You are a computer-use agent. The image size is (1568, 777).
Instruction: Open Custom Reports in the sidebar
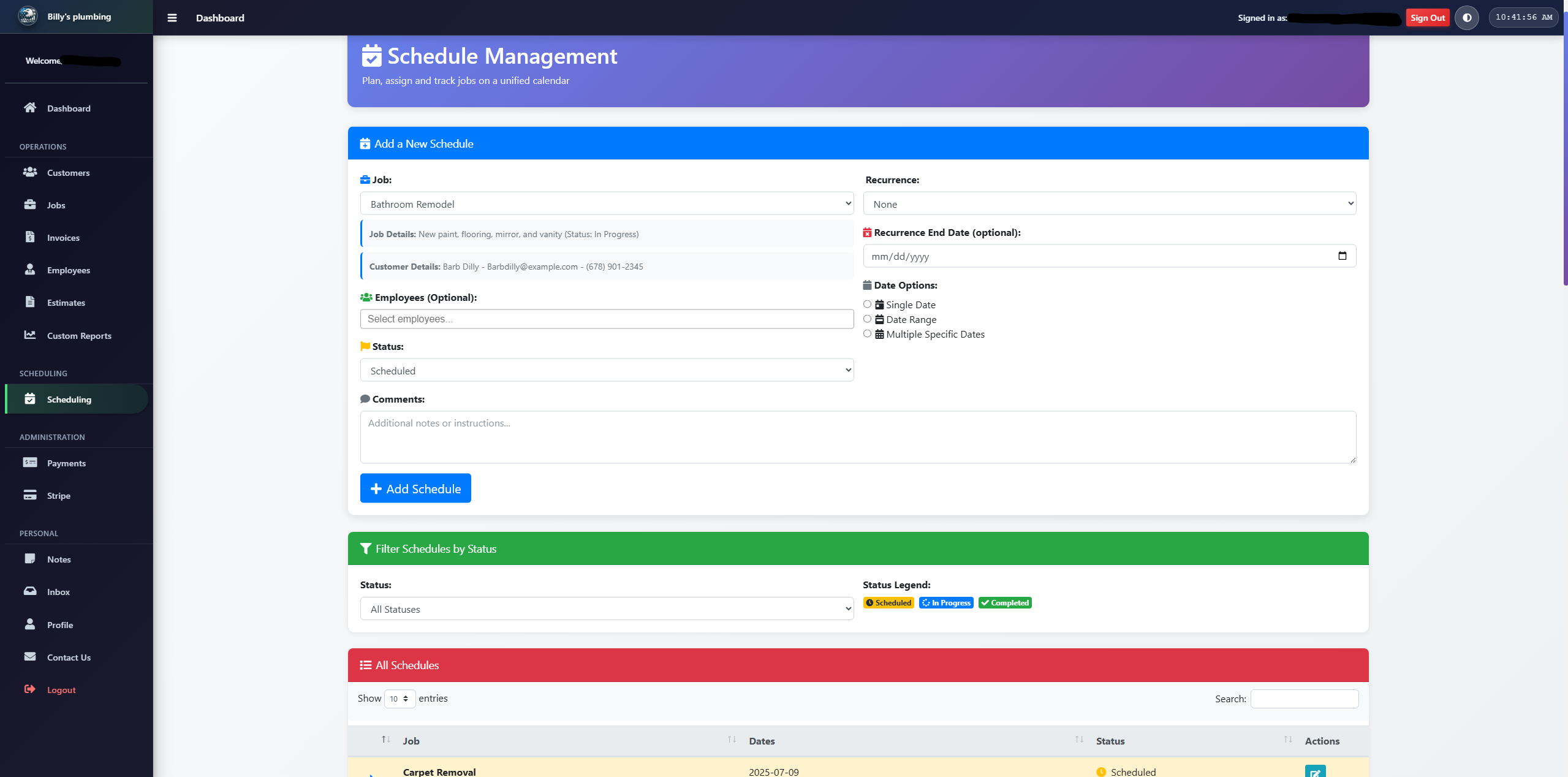(x=76, y=335)
